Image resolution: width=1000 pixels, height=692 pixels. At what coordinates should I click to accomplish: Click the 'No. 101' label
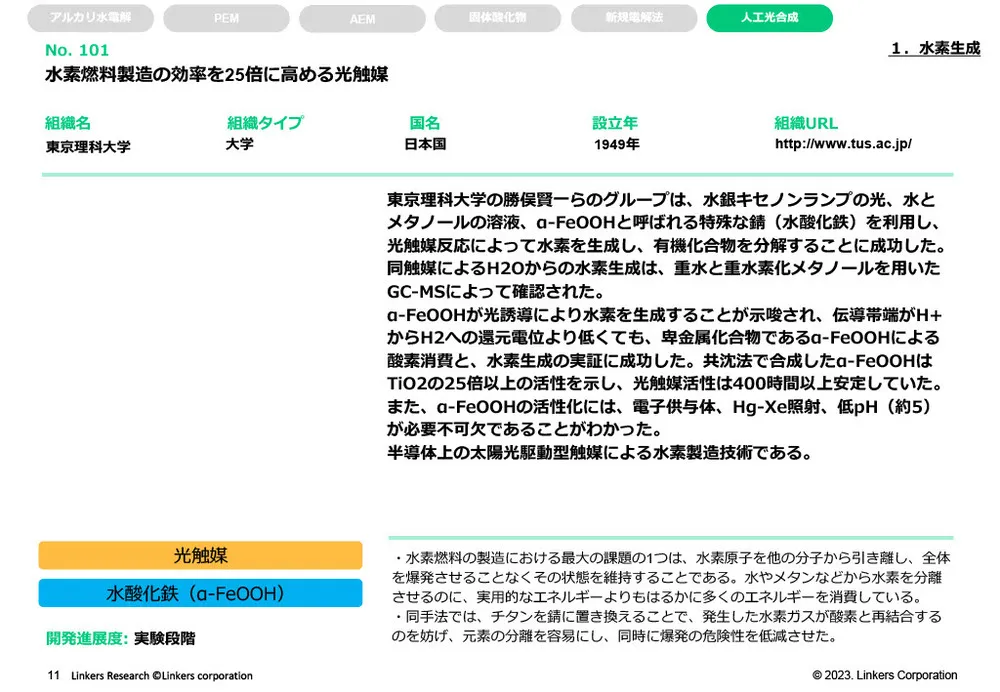click(77, 50)
